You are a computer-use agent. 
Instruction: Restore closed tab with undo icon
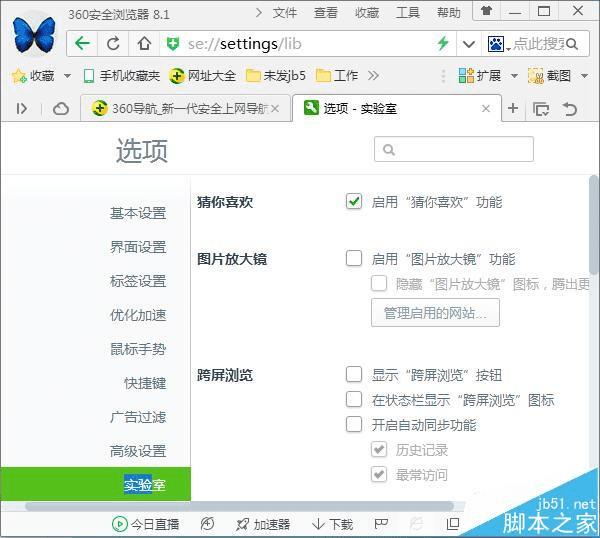point(570,109)
